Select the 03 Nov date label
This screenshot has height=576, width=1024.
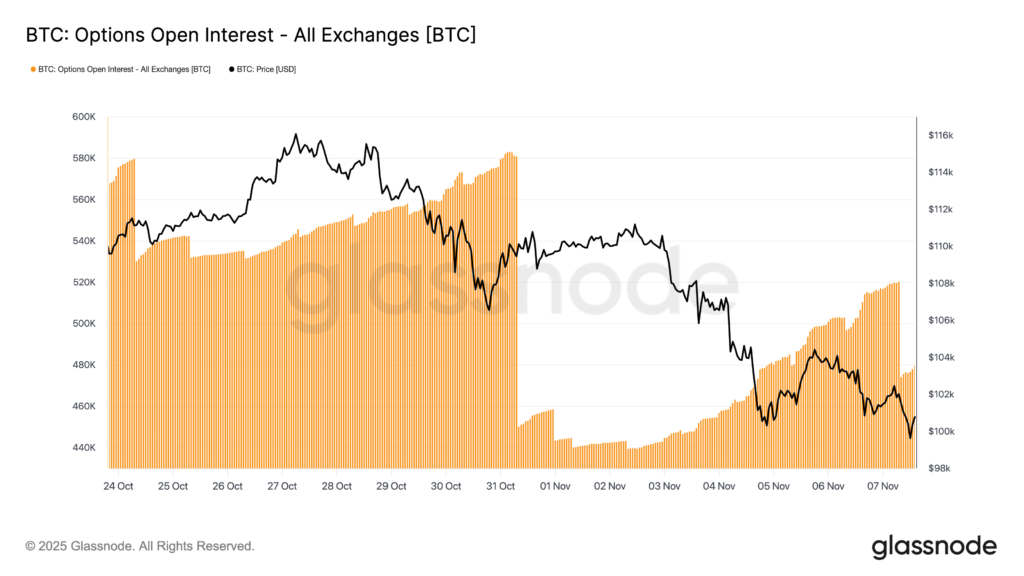coord(664,486)
